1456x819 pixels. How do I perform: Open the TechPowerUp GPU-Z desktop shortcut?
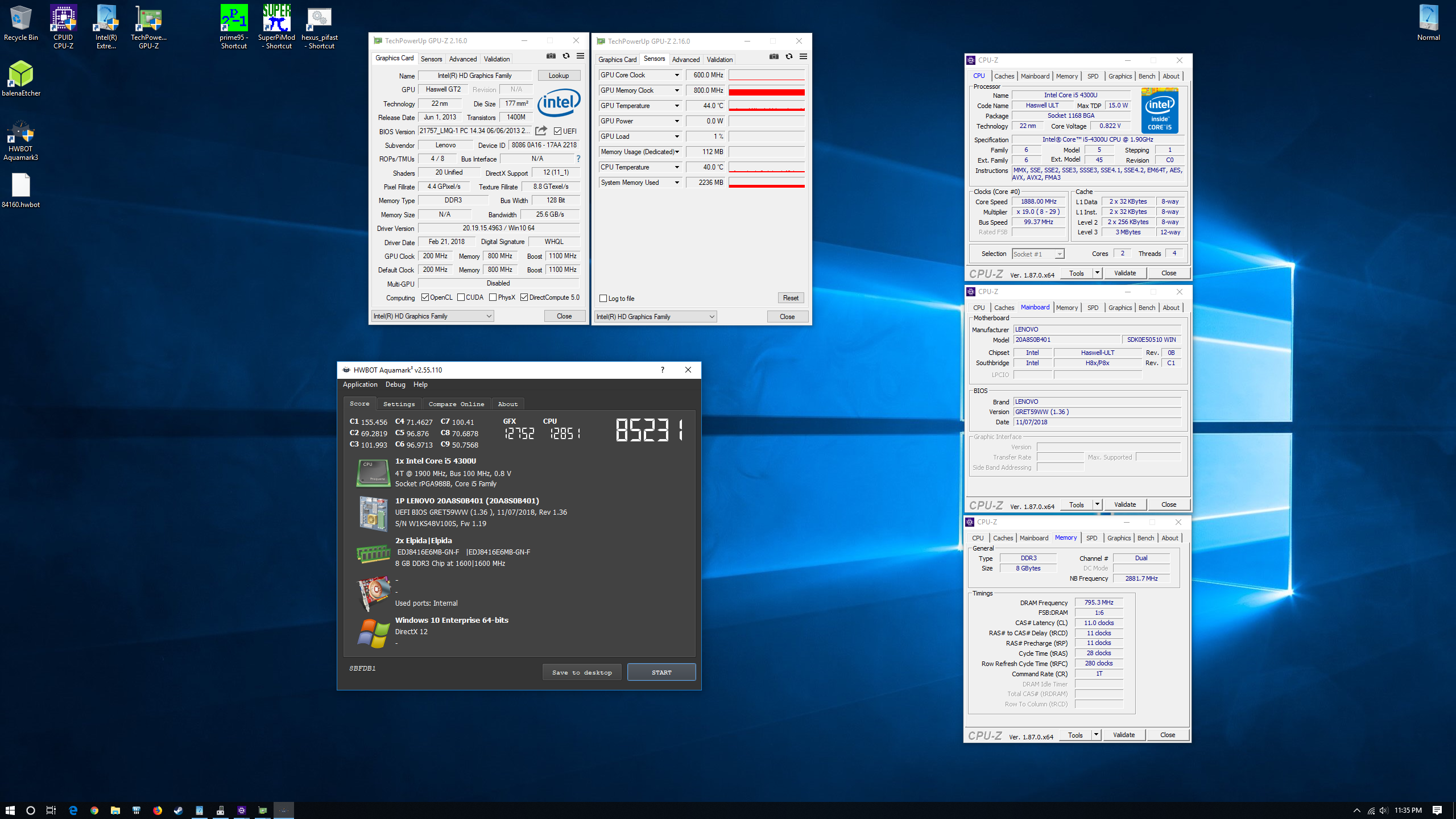click(148, 27)
